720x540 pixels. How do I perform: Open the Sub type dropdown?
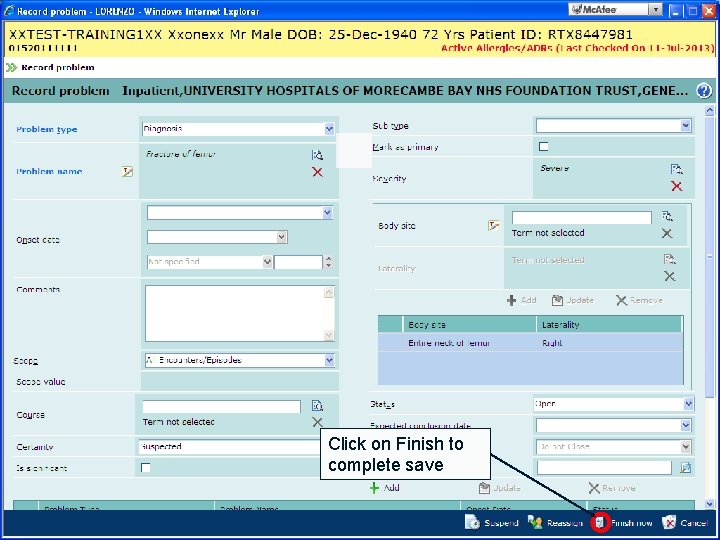click(686, 125)
